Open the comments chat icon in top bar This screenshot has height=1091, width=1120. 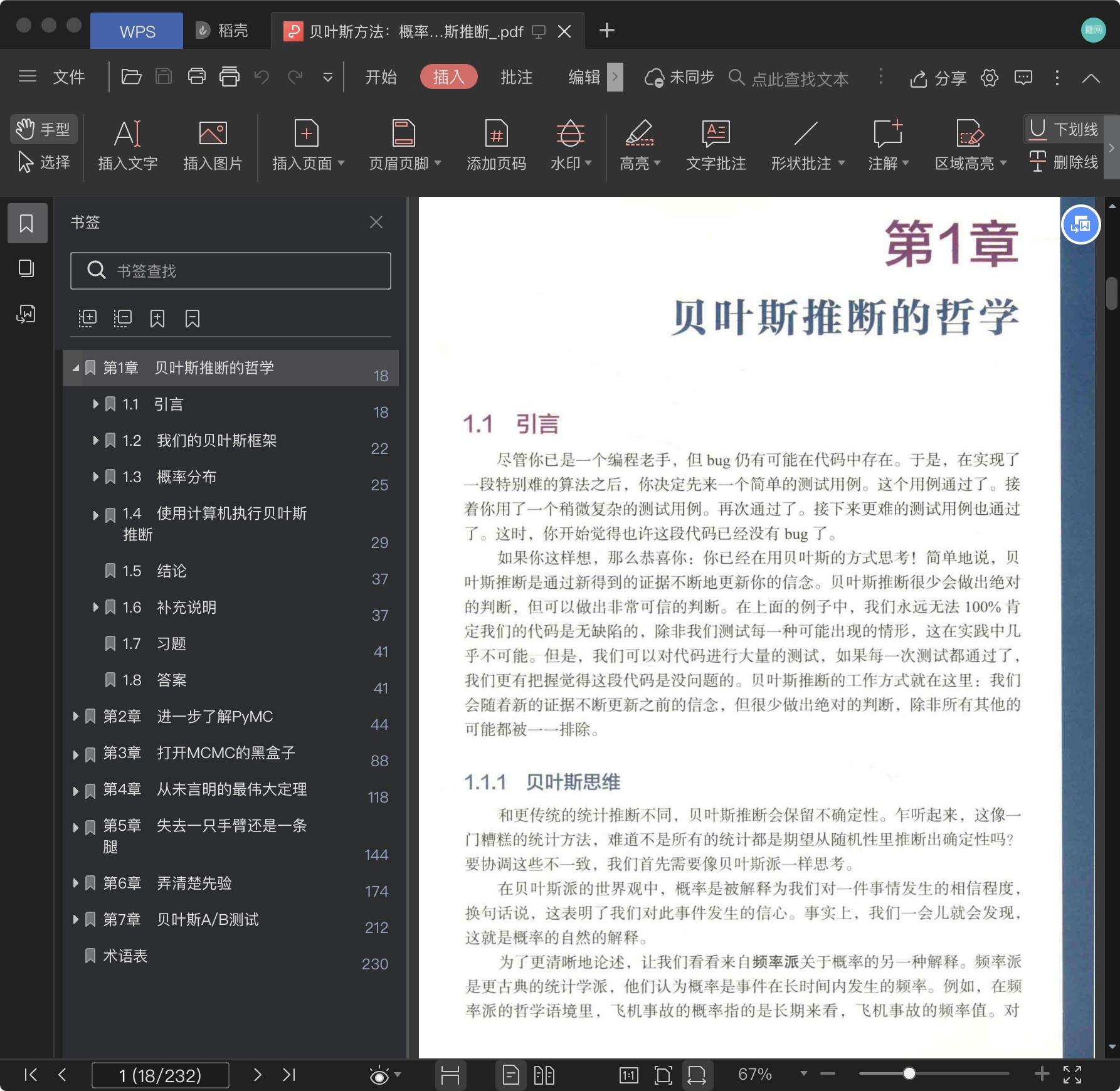point(1023,78)
